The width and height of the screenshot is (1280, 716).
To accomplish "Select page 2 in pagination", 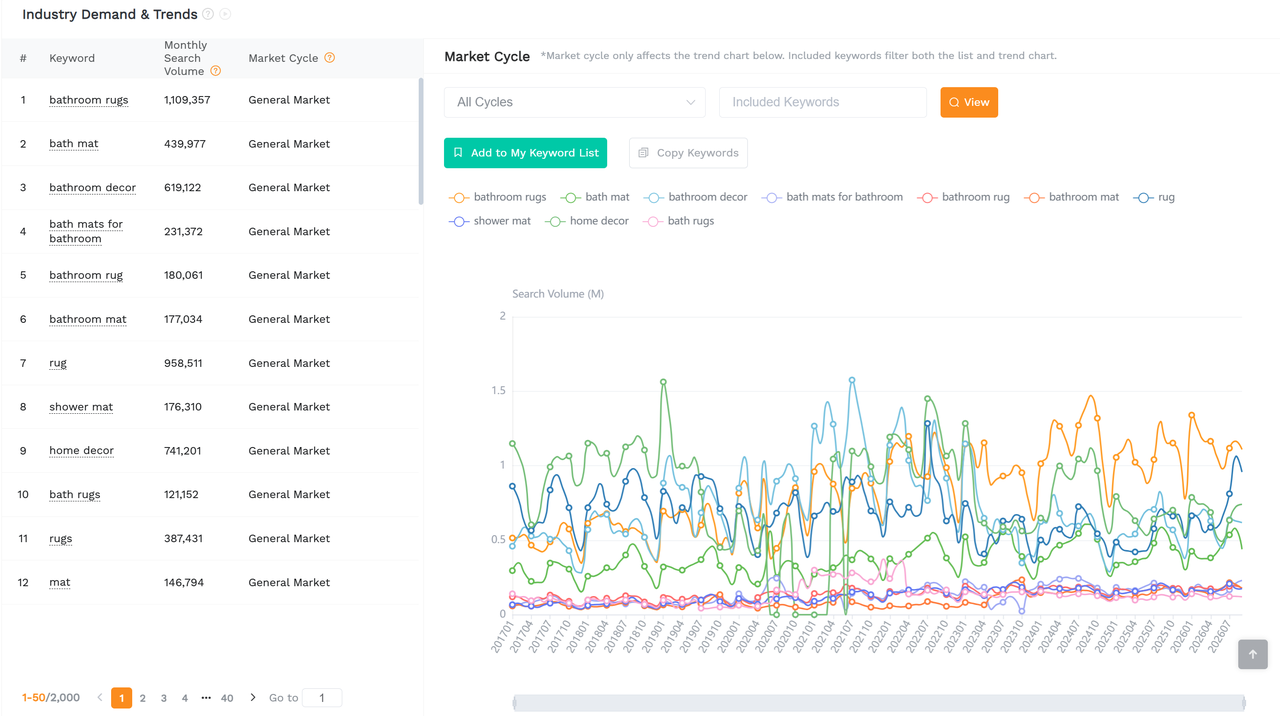I will 143,698.
